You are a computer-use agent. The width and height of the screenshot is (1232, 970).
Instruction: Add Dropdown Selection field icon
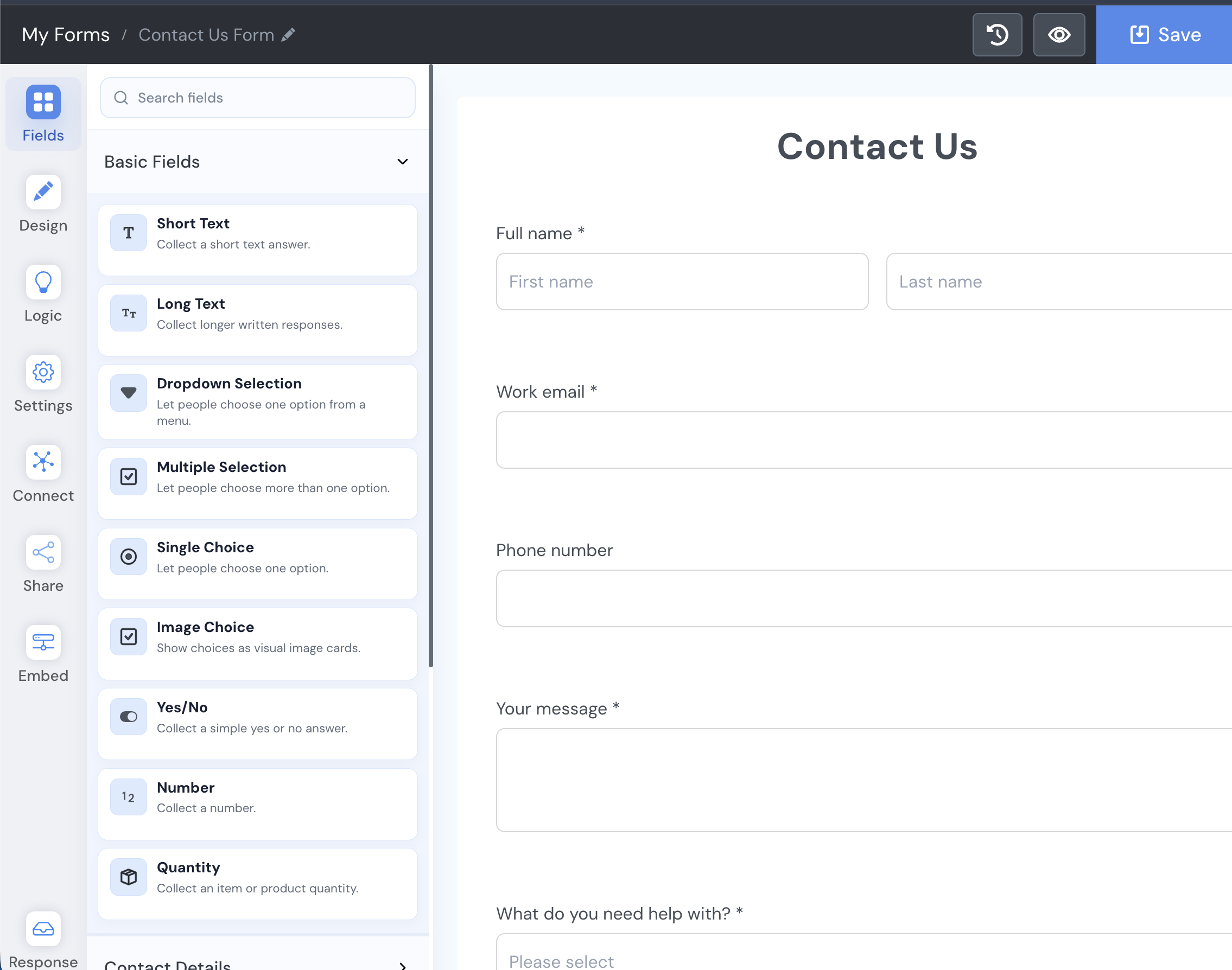(x=129, y=393)
